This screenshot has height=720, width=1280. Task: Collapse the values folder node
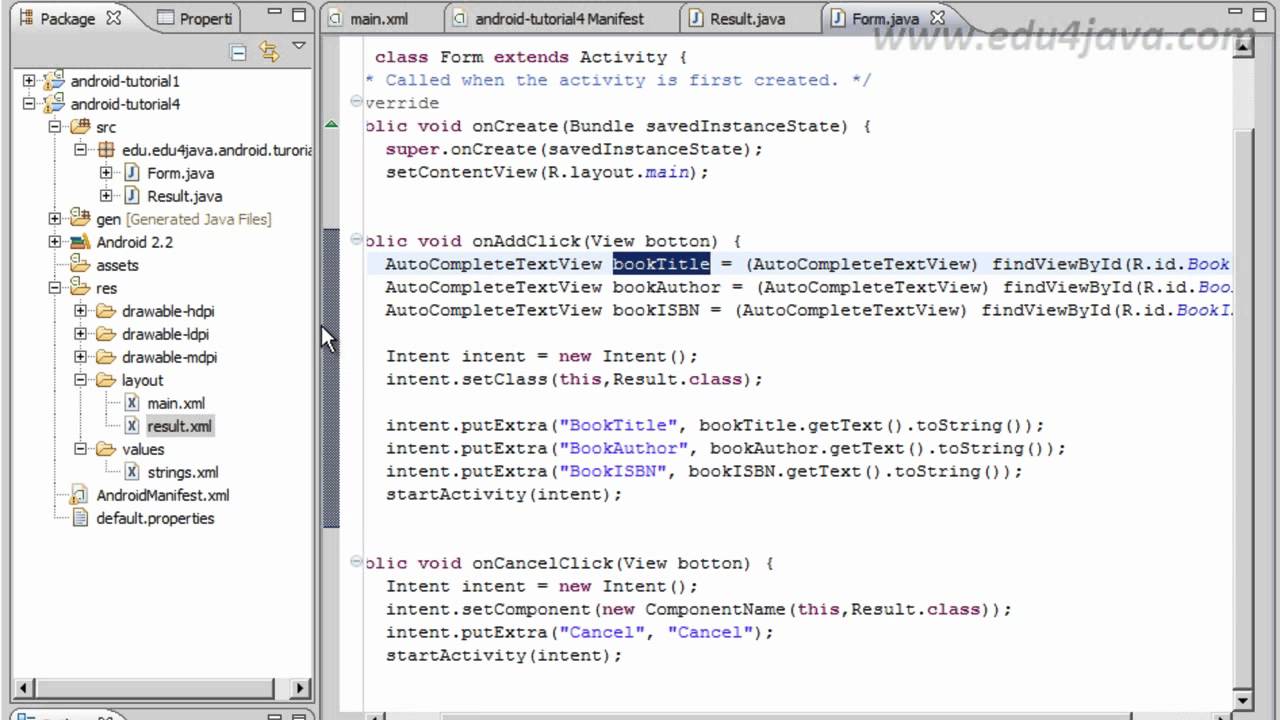[80, 449]
